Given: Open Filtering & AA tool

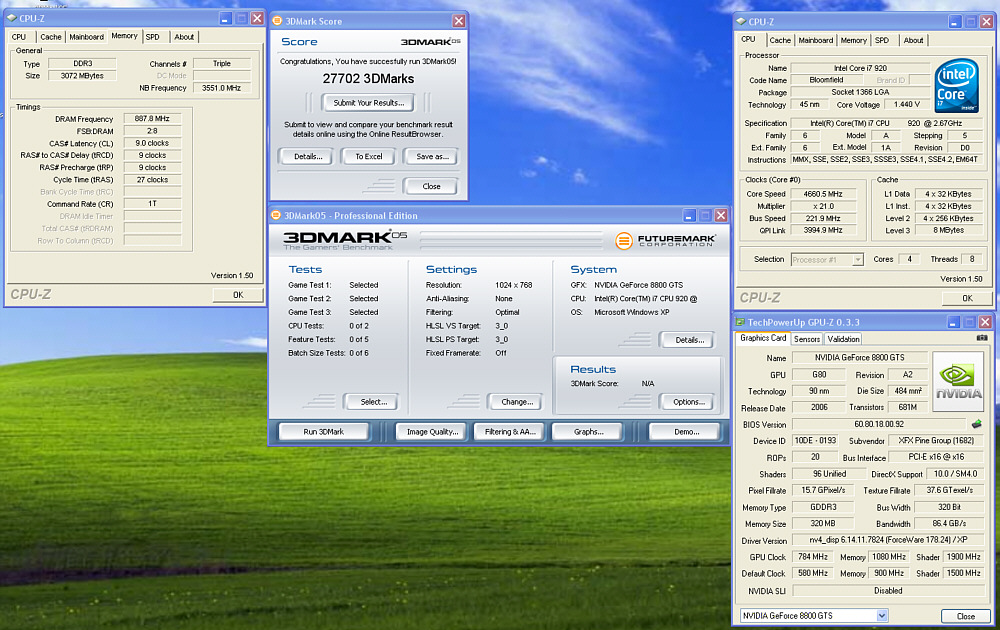Looking at the screenshot, I should [510, 432].
